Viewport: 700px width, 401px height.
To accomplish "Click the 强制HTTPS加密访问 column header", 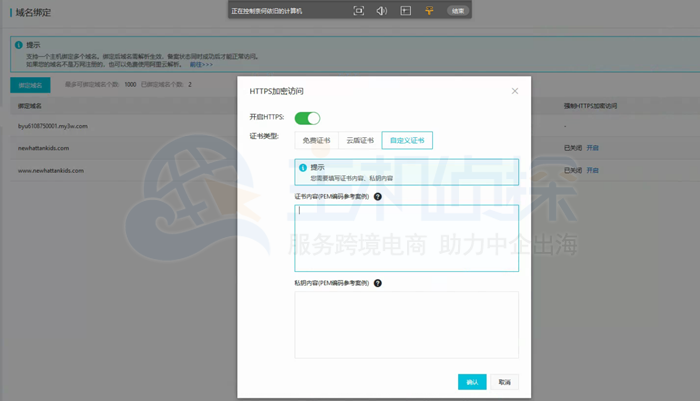I will pos(590,106).
